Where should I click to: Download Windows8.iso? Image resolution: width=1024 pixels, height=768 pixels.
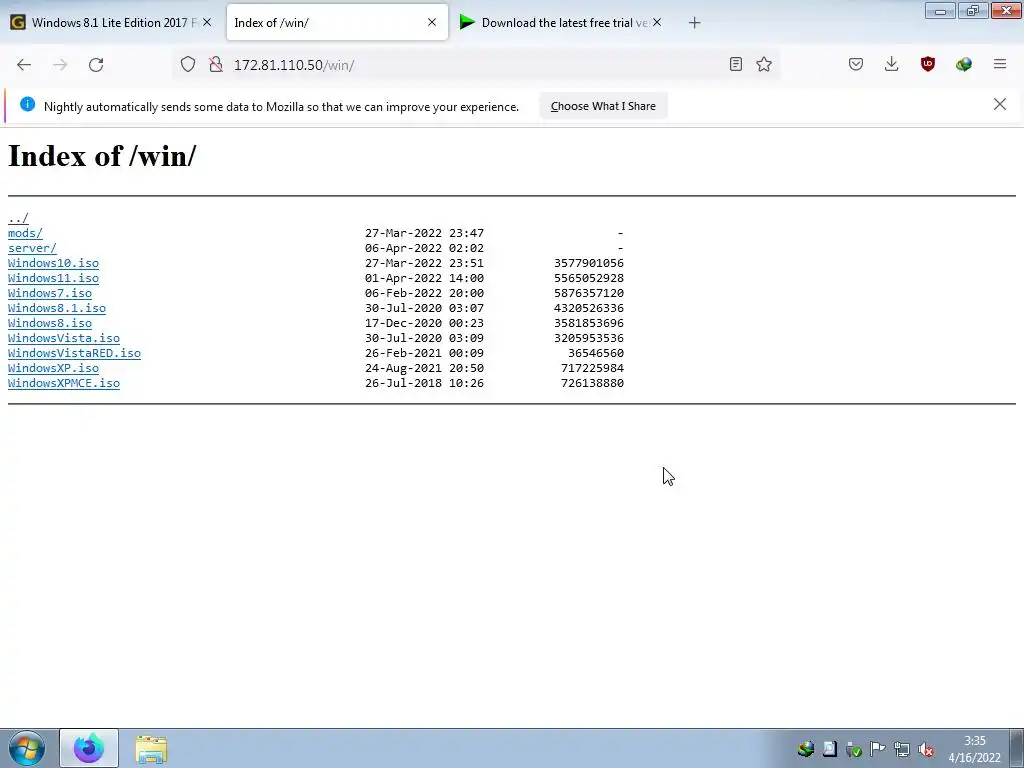point(50,323)
